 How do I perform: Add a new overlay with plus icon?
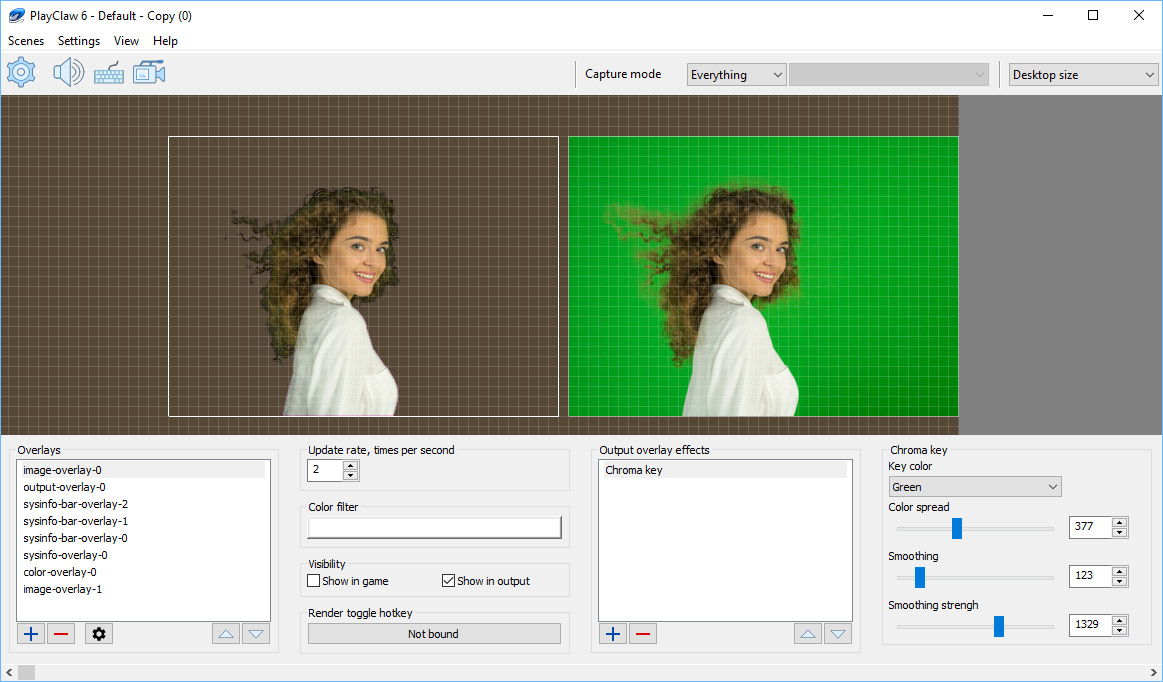pyautogui.click(x=30, y=633)
